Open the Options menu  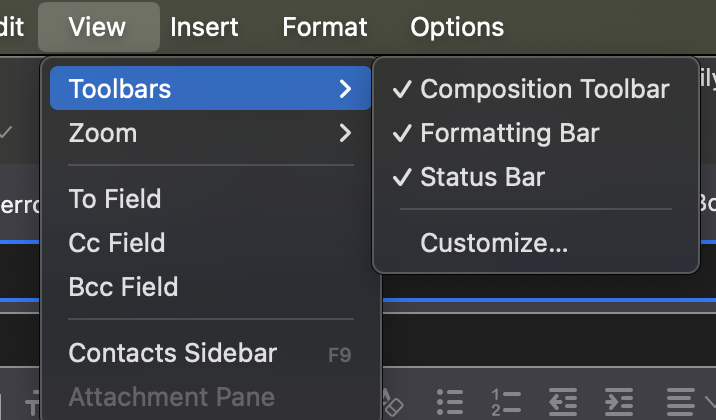(457, 27)
